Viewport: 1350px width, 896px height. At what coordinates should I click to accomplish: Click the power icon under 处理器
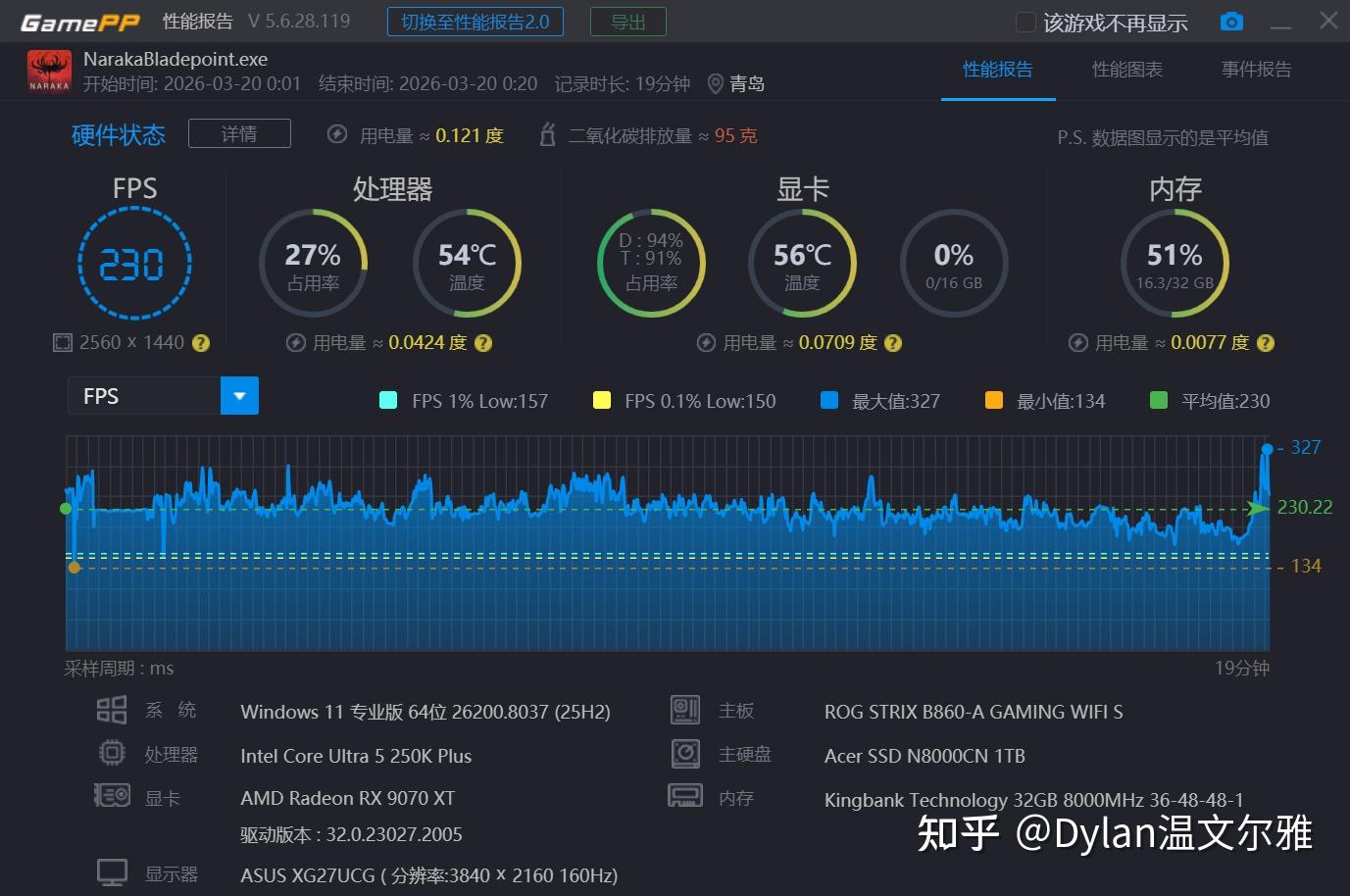[295, 343]
